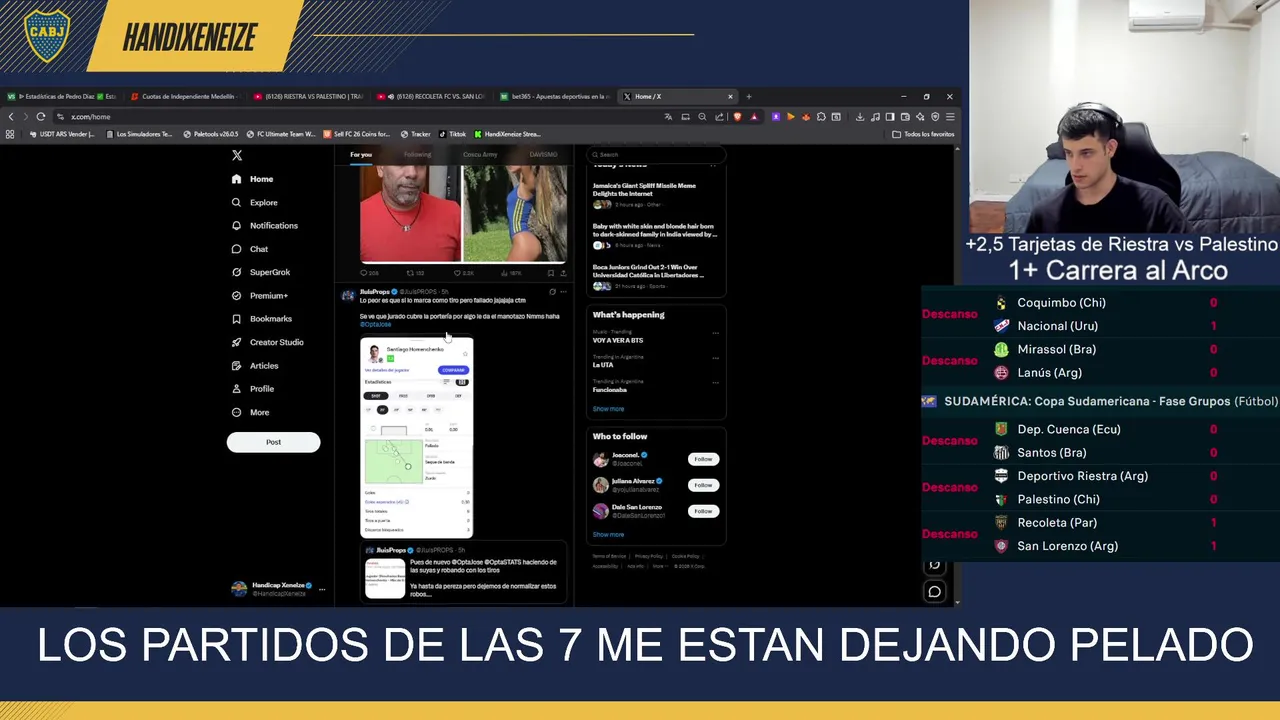Click the Creator Studio rocket icon

click(x=236, y=342)
